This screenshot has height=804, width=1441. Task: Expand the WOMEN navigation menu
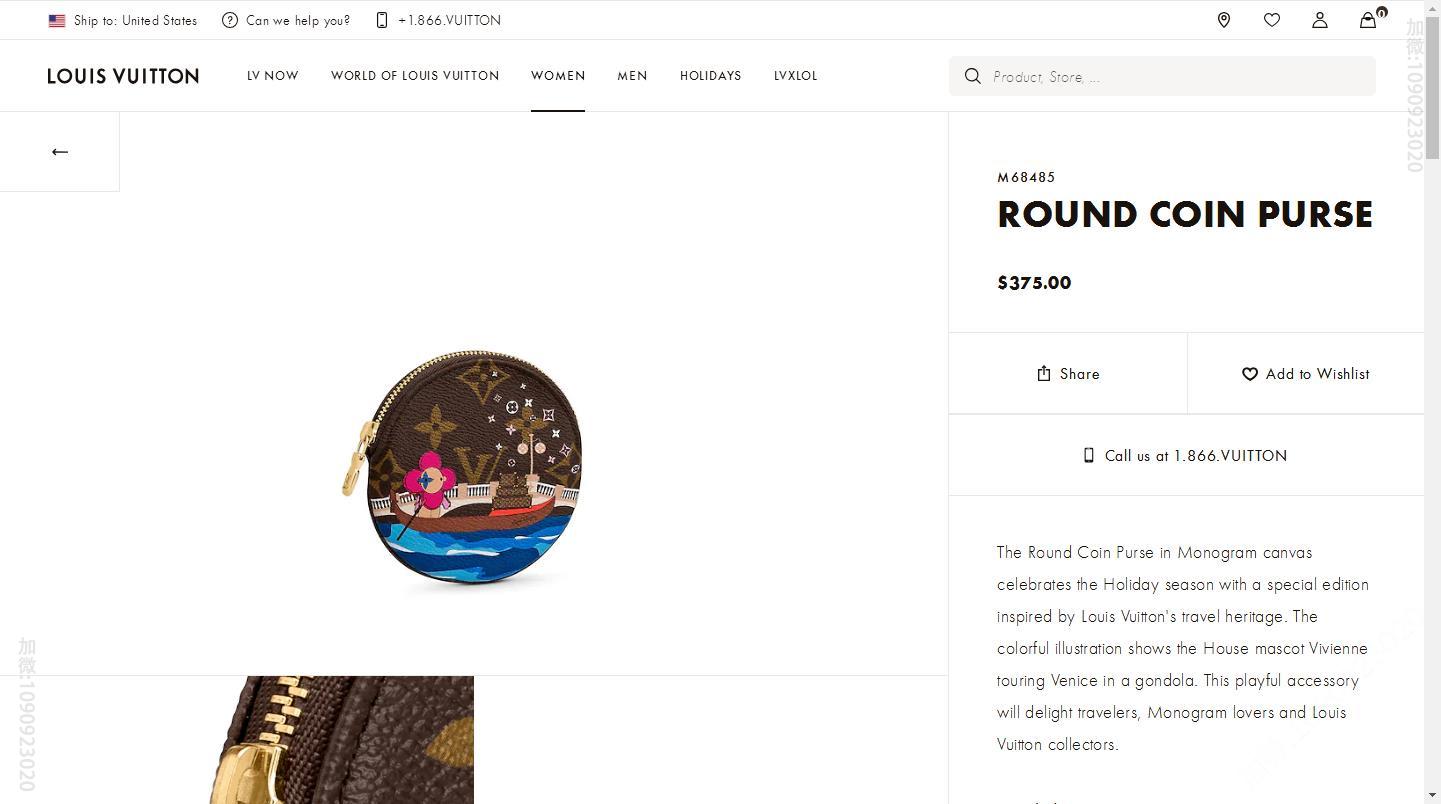click(x=558, y=76)
